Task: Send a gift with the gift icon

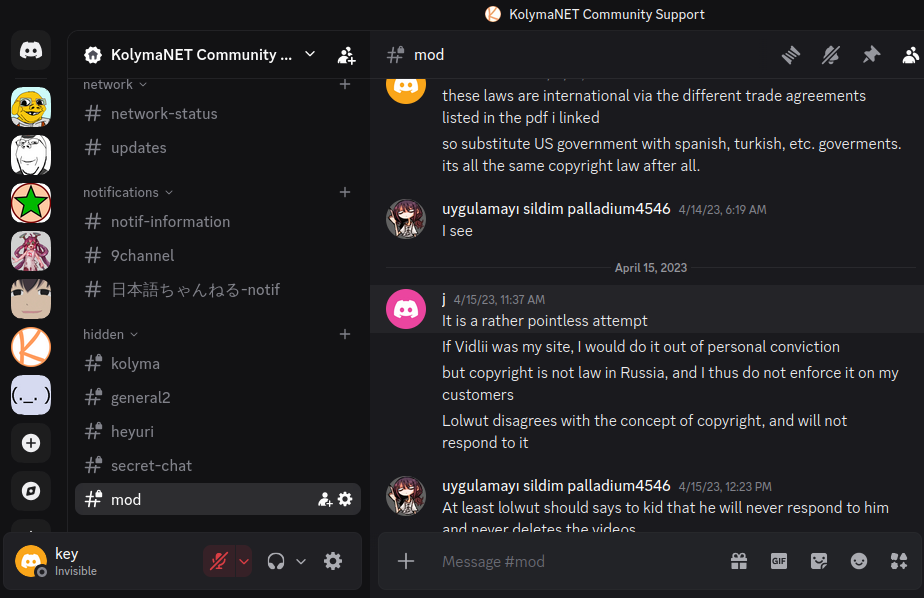Action: pos(739,561)
